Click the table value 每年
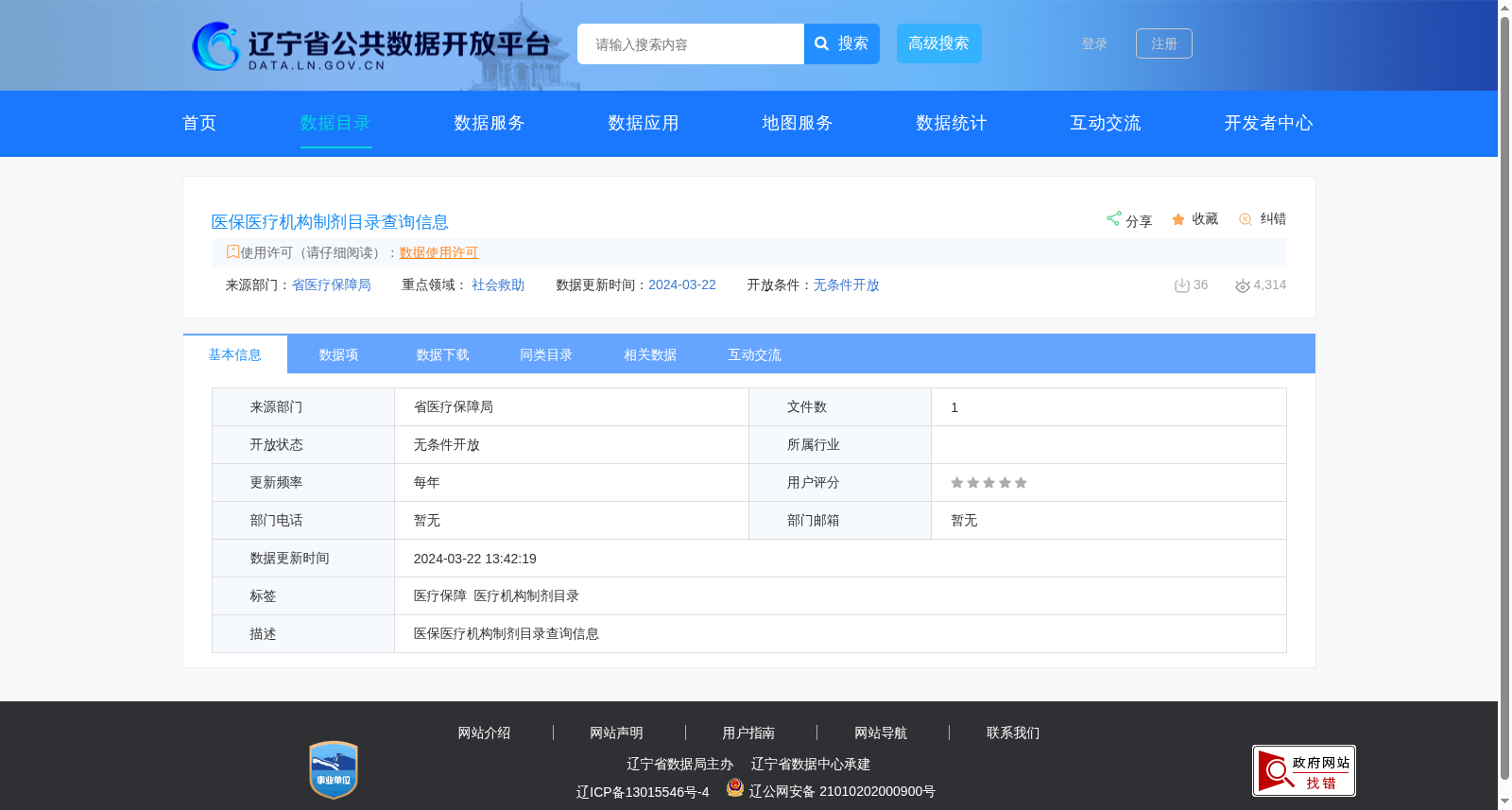1512x810 pixels. 427,482
